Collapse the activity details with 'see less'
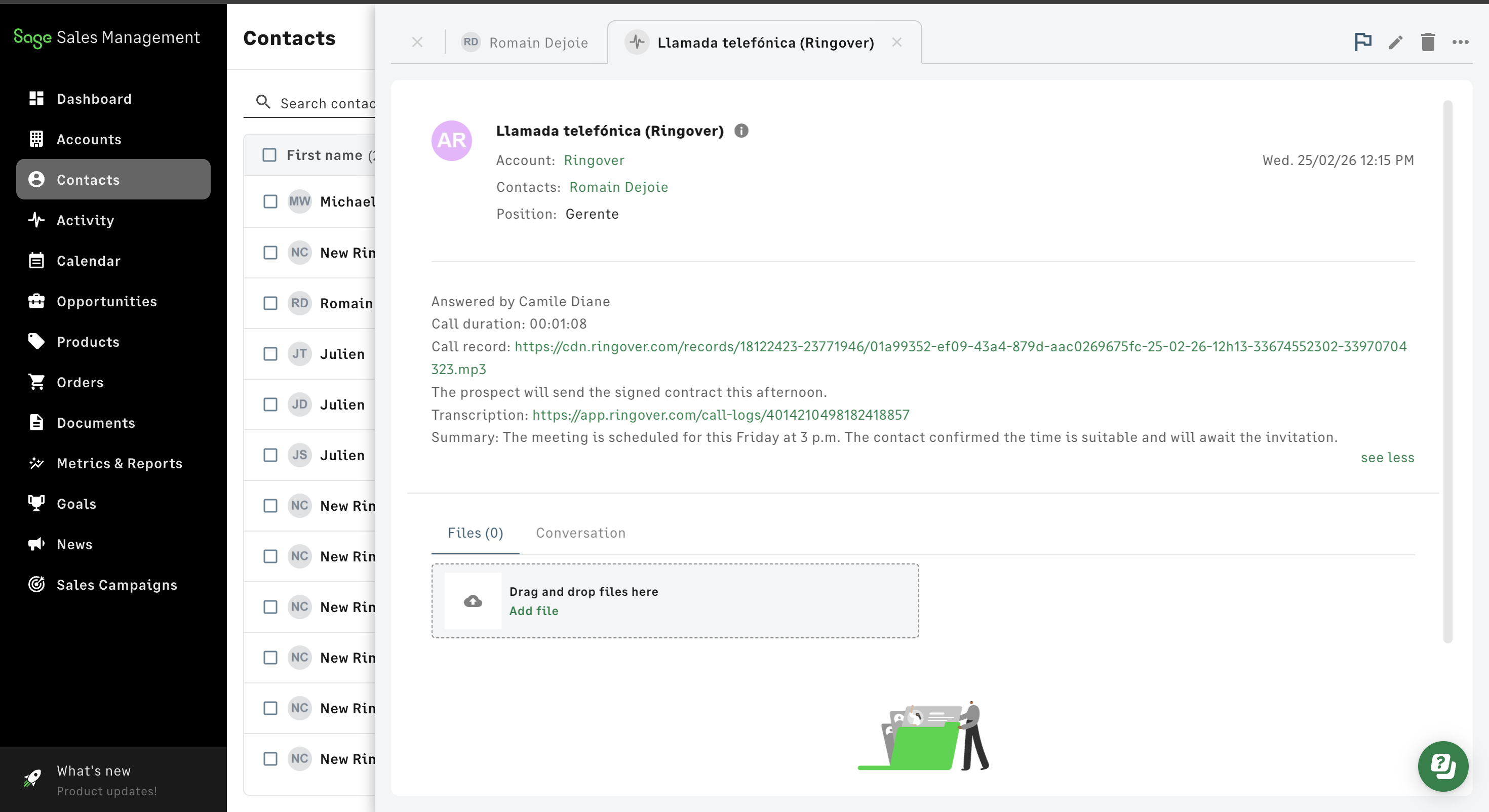The width and height of the screenshot is (1489, 812). 1387,458
